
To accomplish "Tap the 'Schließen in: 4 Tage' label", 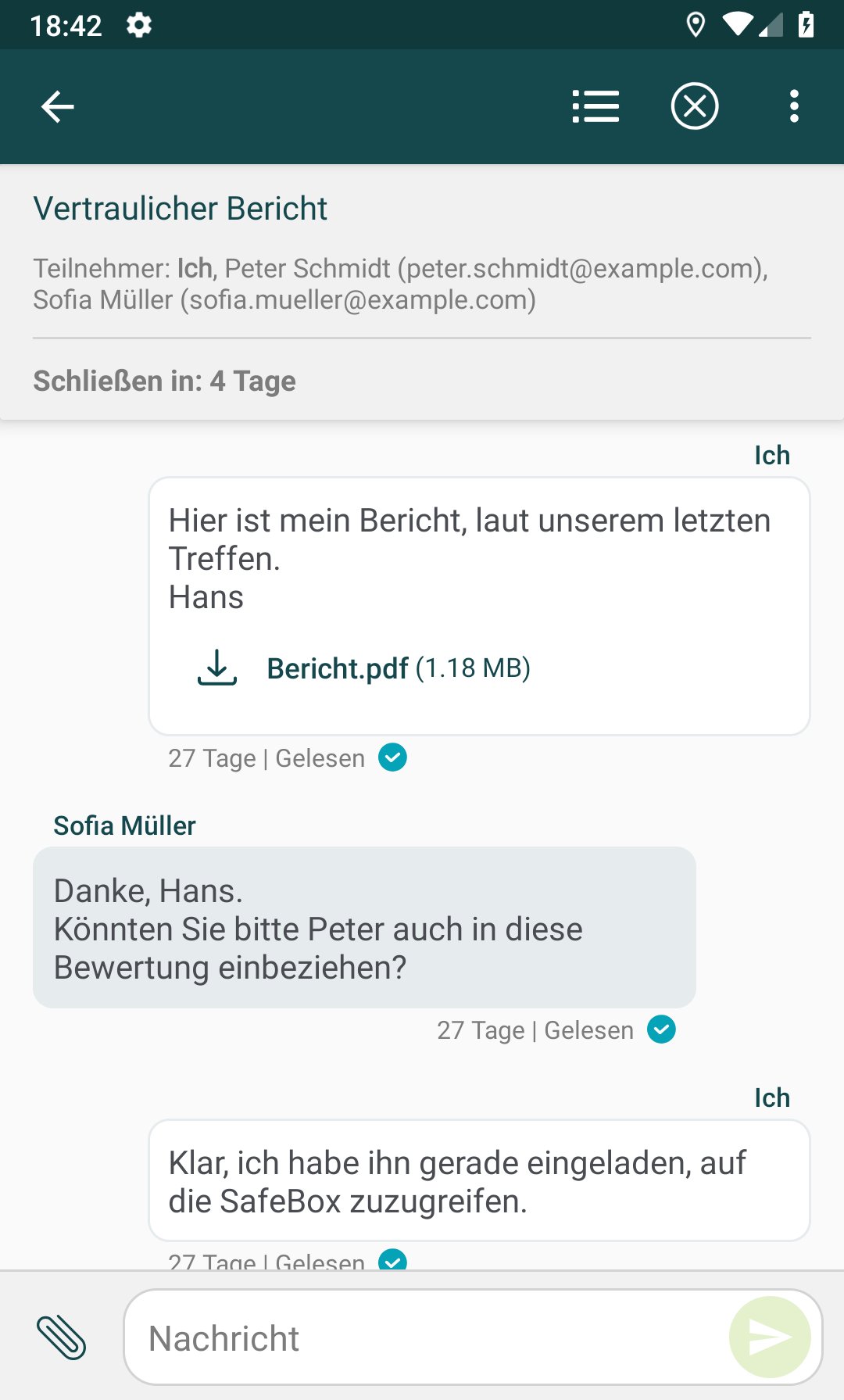I will (x=165, y=381).
